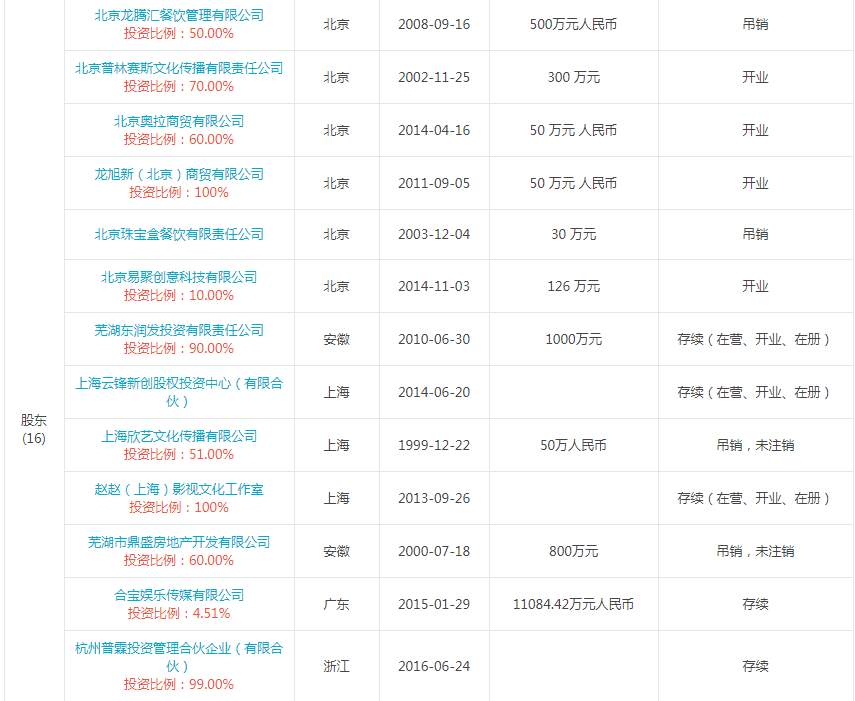Select capital 126 万元
This screenshot has height=701, width=855.
[x=574, y=286]
